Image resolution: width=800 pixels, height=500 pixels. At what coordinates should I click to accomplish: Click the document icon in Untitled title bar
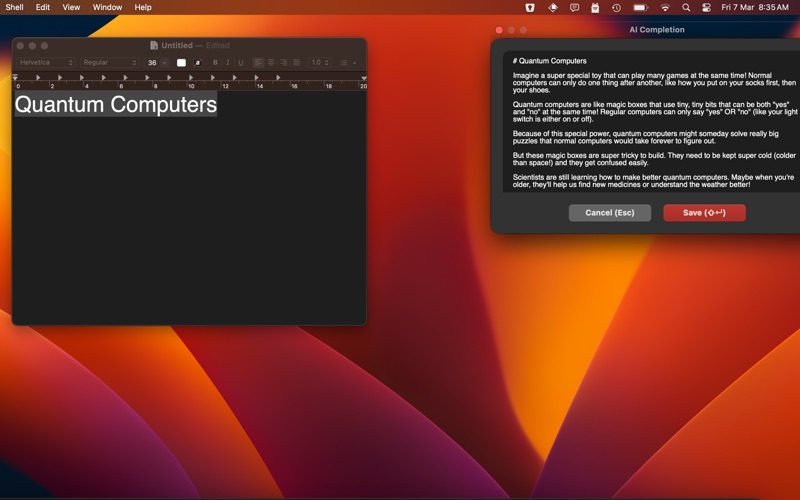click(x=154, y=45)
